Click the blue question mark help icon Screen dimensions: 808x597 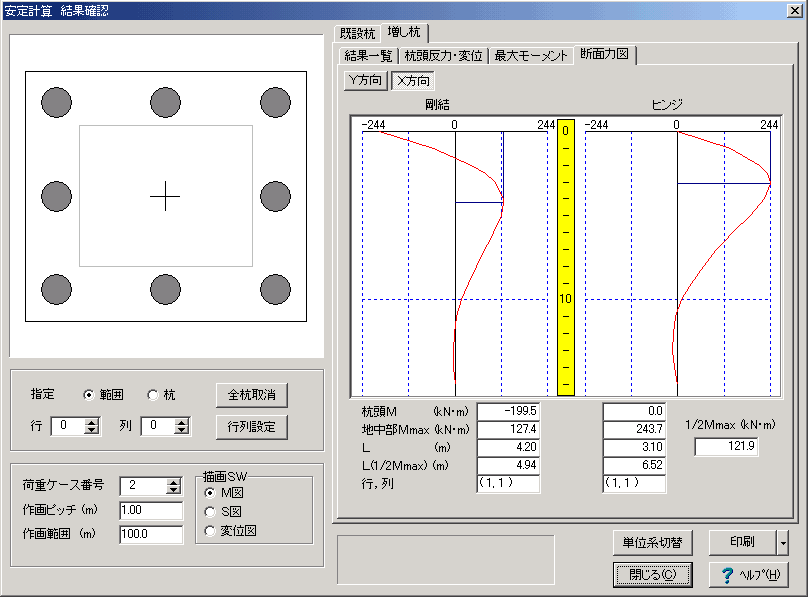coord(727,575)
